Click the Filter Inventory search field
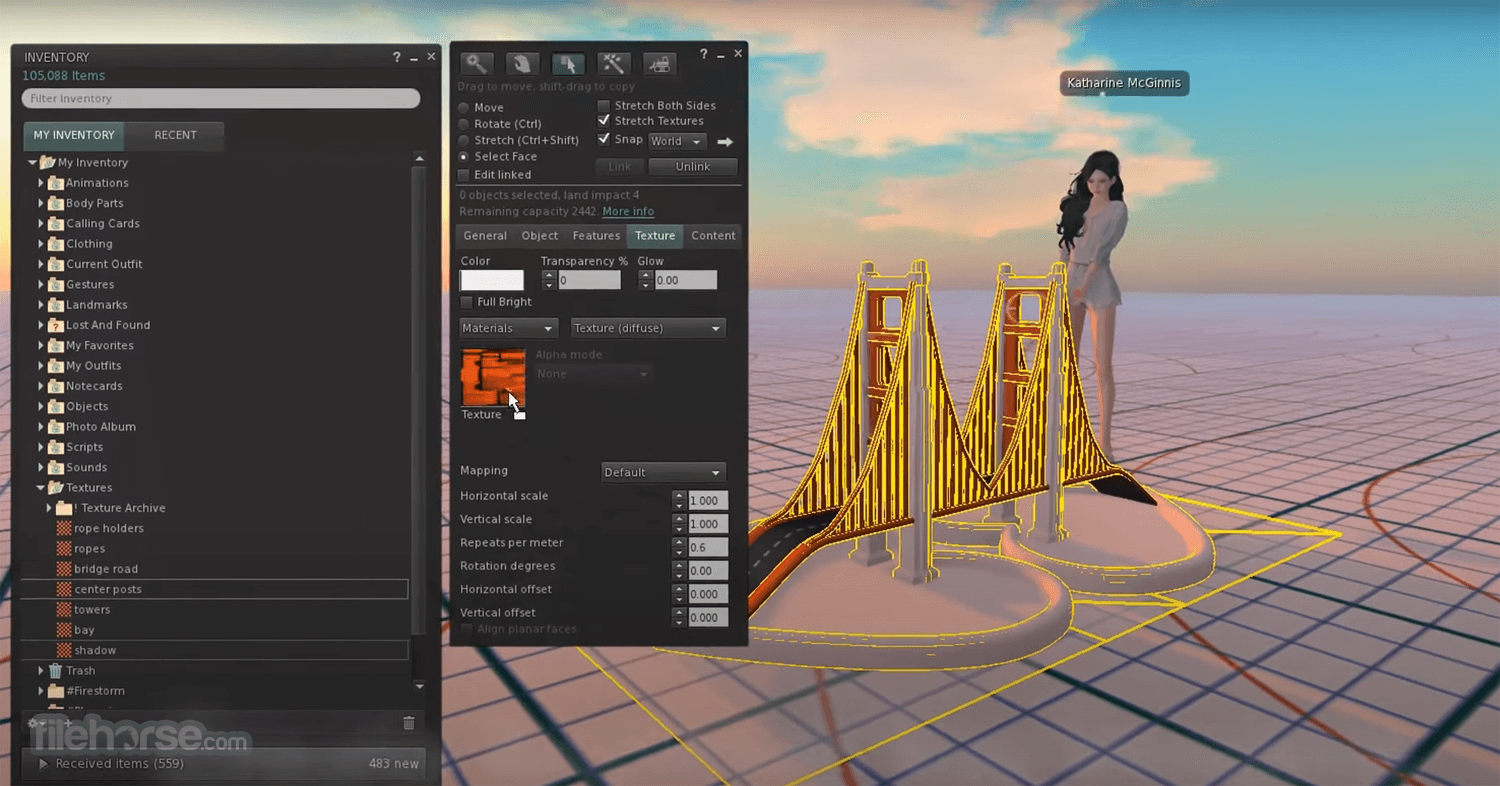This screenshot has height=786, width=1500. [x=221, y=98]
